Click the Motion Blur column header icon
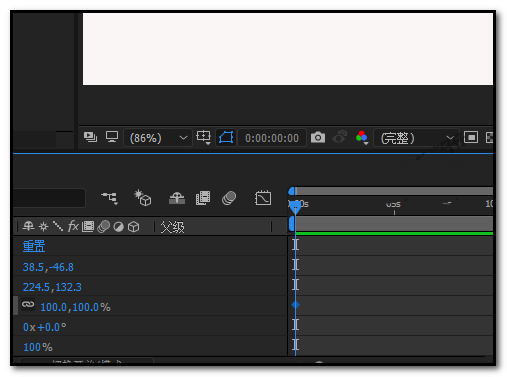Viewport: 507px width, 377px height. pyautogui.click(x=104, y=227)
